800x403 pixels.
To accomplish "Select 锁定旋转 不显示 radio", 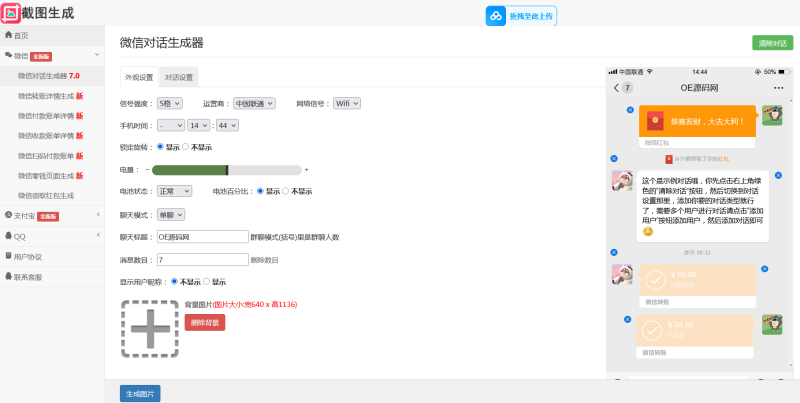I will tap(185, 146).
